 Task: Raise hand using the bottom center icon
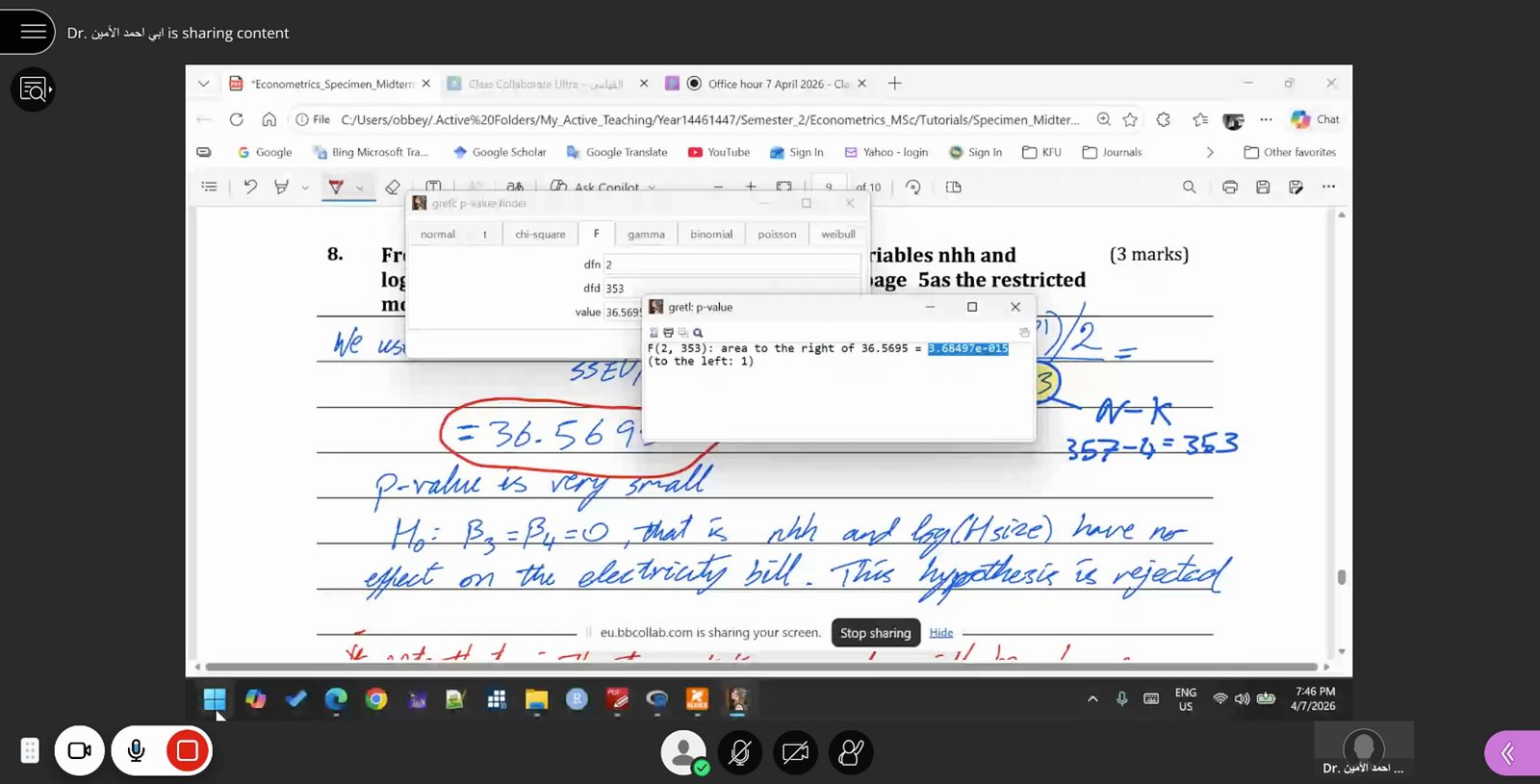tap(851, 752)
